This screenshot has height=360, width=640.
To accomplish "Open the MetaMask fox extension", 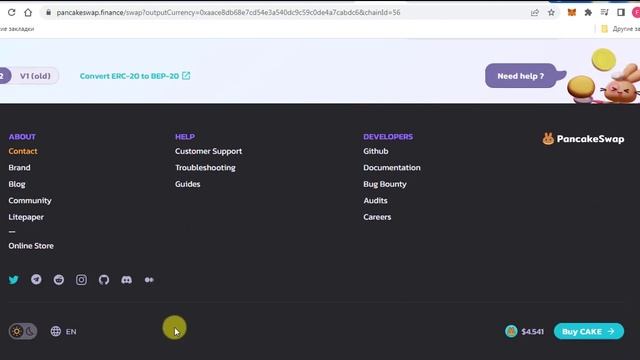I will tap(572, 13).
